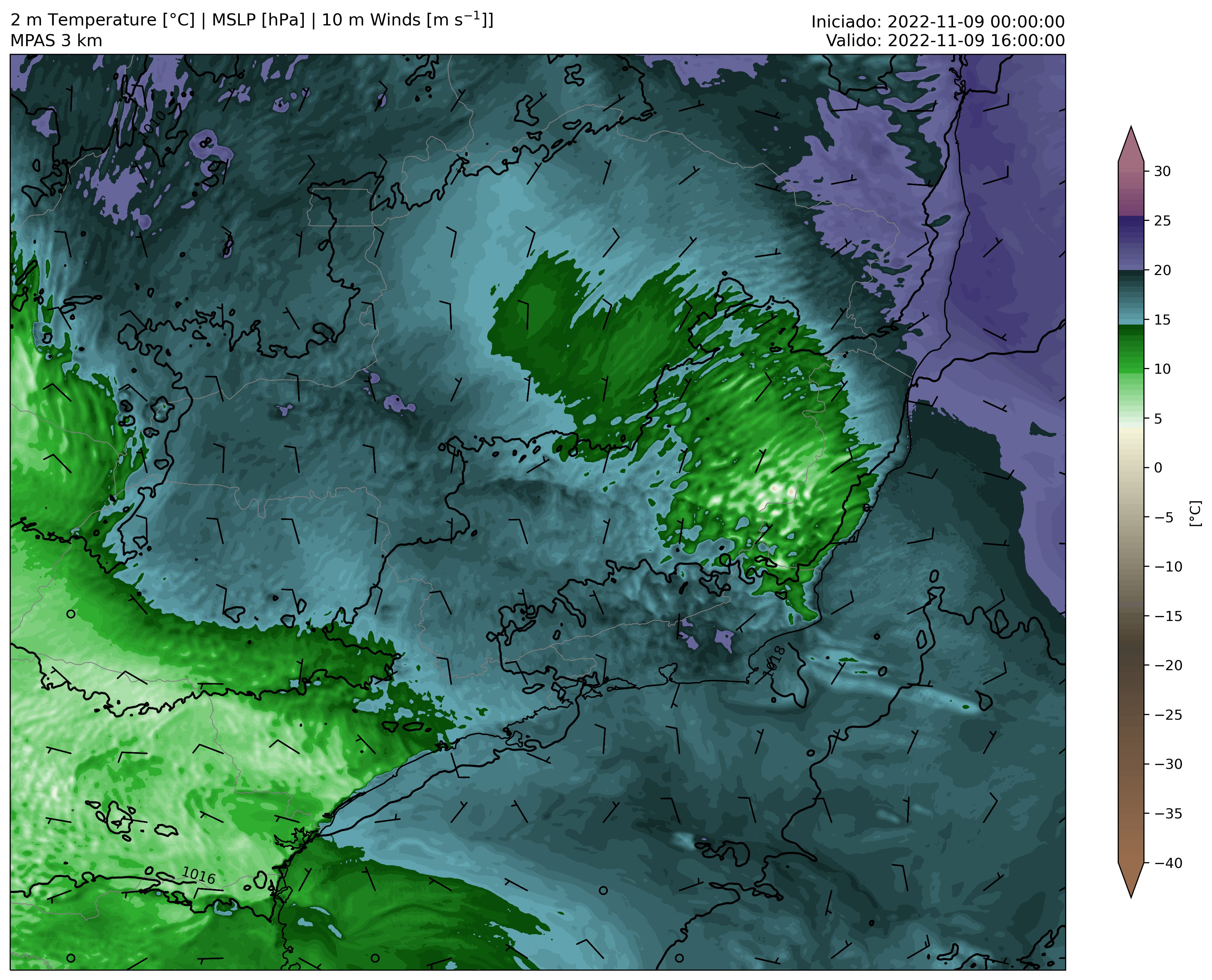Click the colorbar tick label '10'
This screenshot has height=980, width=1212.
tap(1162, 369)
